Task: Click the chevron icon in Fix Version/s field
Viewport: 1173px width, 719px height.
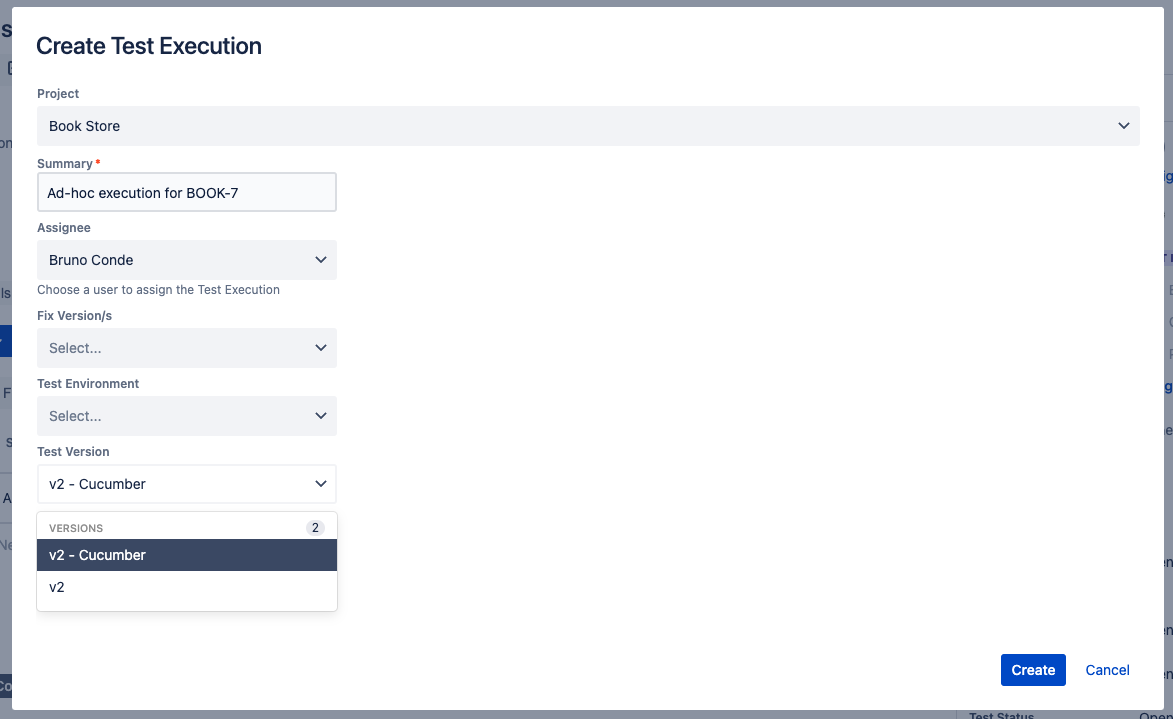Action: coord(321,348)
